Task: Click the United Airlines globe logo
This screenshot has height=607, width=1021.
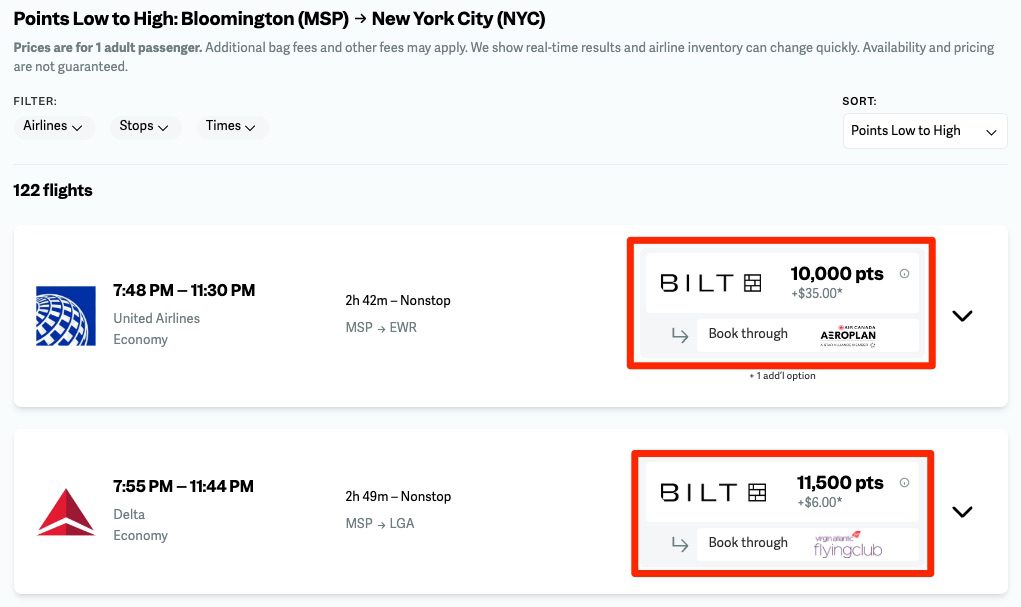Action: pyautogui.click(x=64, y=314)
